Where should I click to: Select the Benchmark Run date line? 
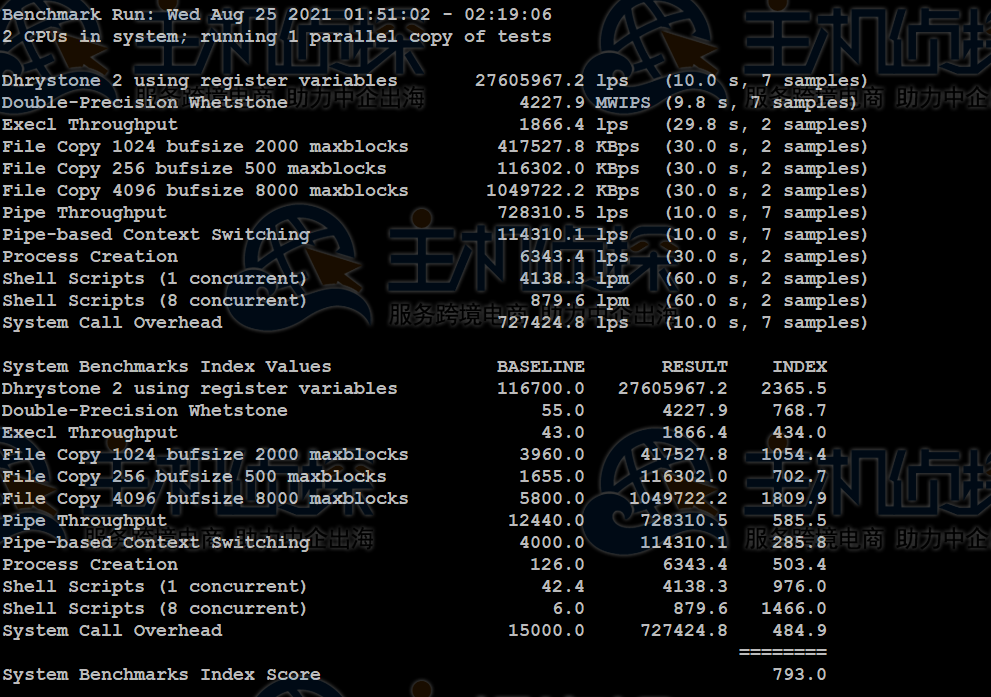tap(277, 15)
